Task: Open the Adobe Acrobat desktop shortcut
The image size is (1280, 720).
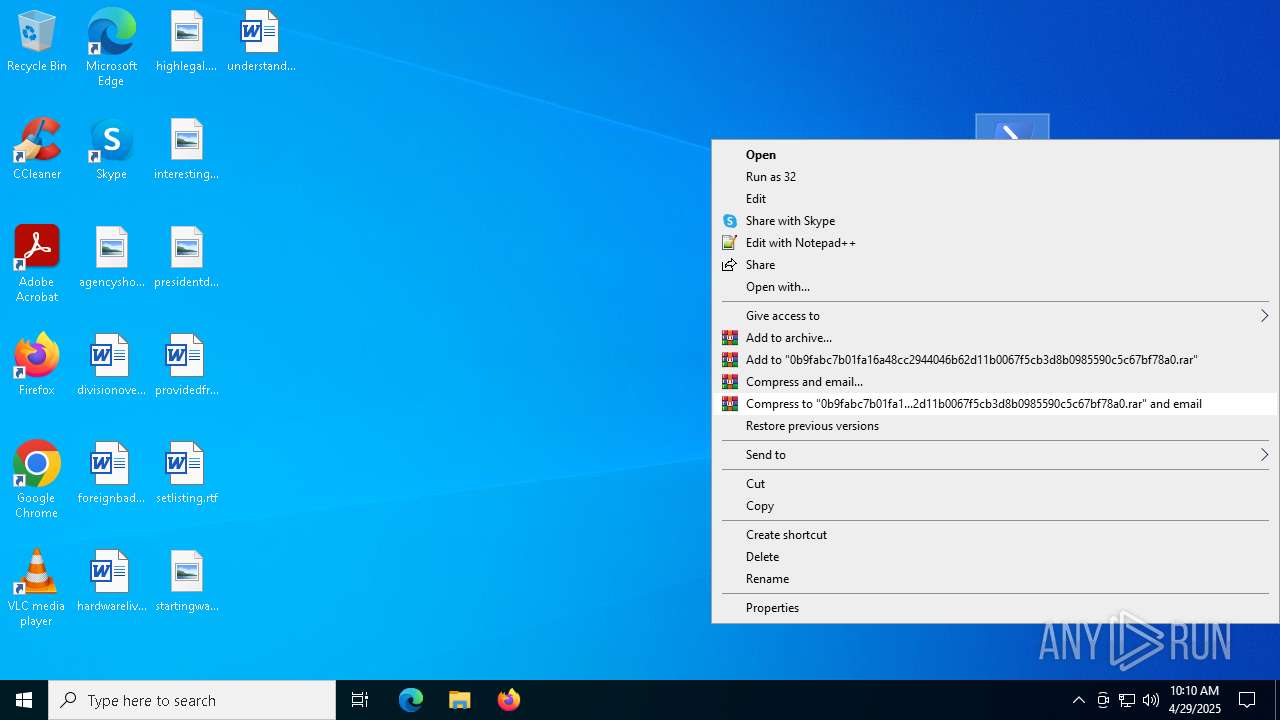Action: 37,264
